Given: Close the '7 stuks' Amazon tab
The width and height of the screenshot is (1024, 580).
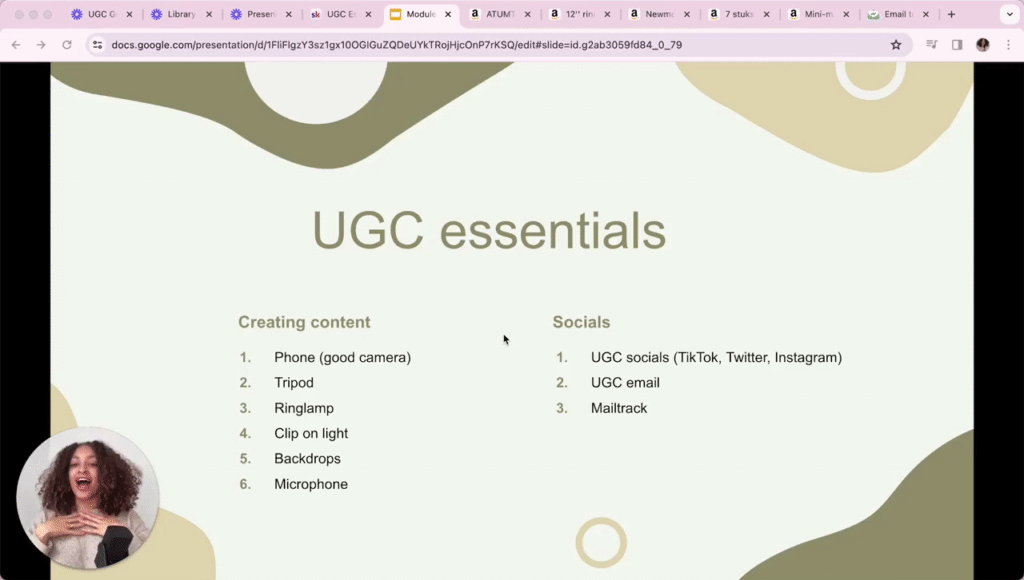Looking at the screenshot, I should pos(767,14).
